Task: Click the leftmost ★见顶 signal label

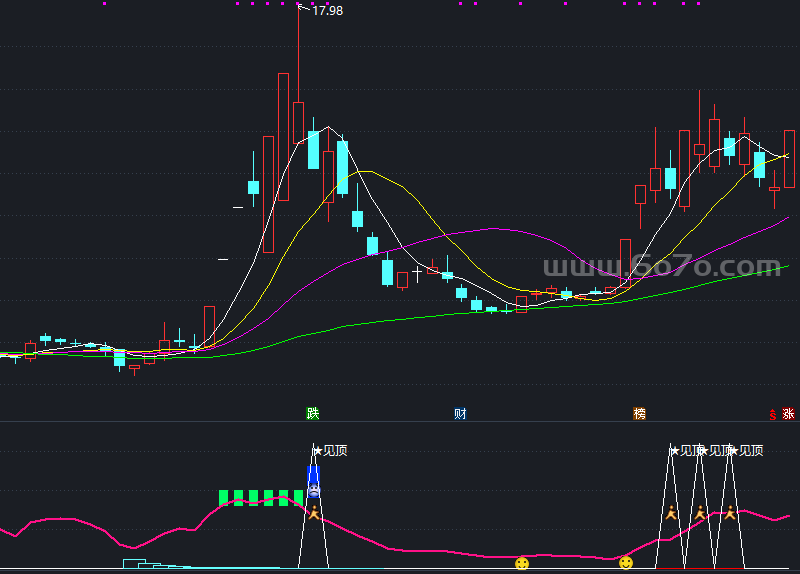Action: tap(330, 450)
